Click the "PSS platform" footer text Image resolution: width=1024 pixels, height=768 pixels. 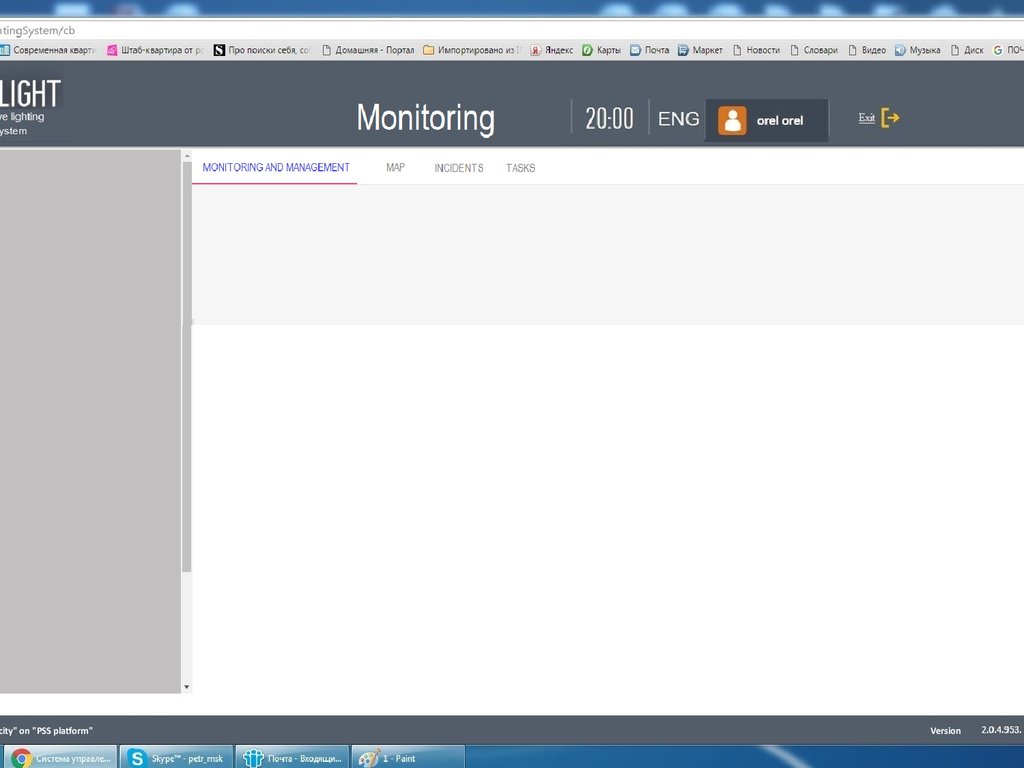62,731
